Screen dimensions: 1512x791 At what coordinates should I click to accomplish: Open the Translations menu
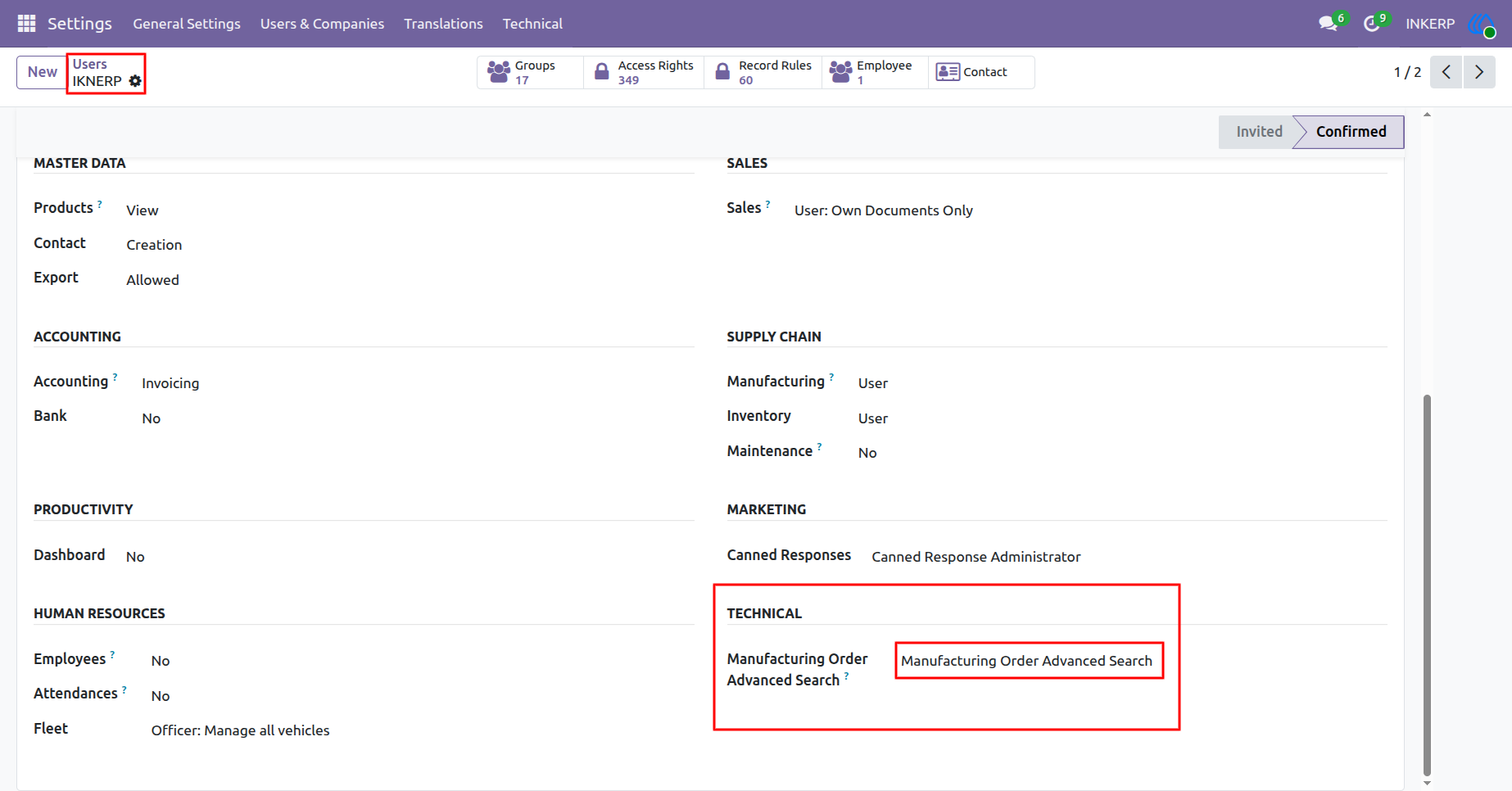point(443,24)
